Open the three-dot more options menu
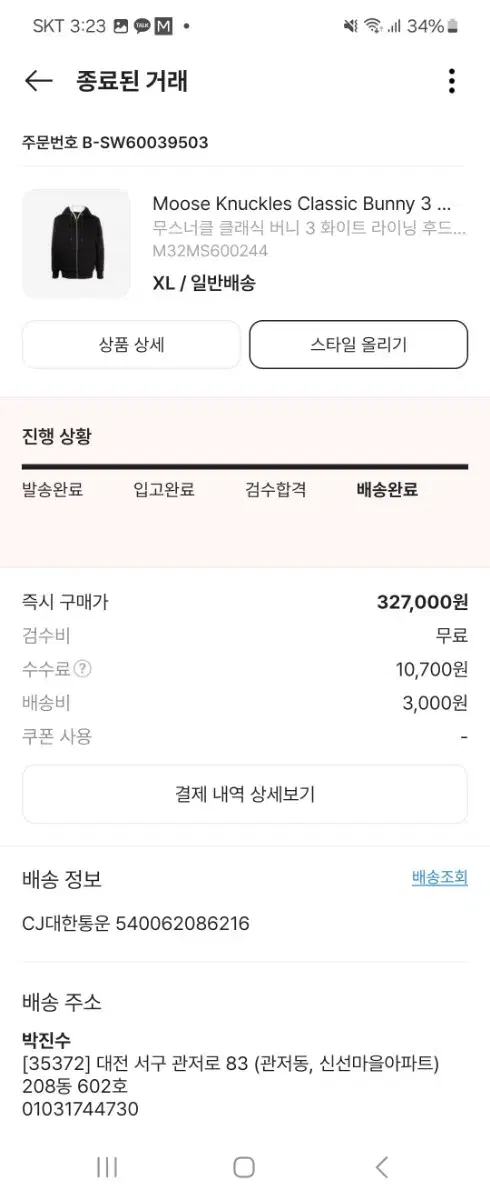490x1200 pixels. click(452, 81)
